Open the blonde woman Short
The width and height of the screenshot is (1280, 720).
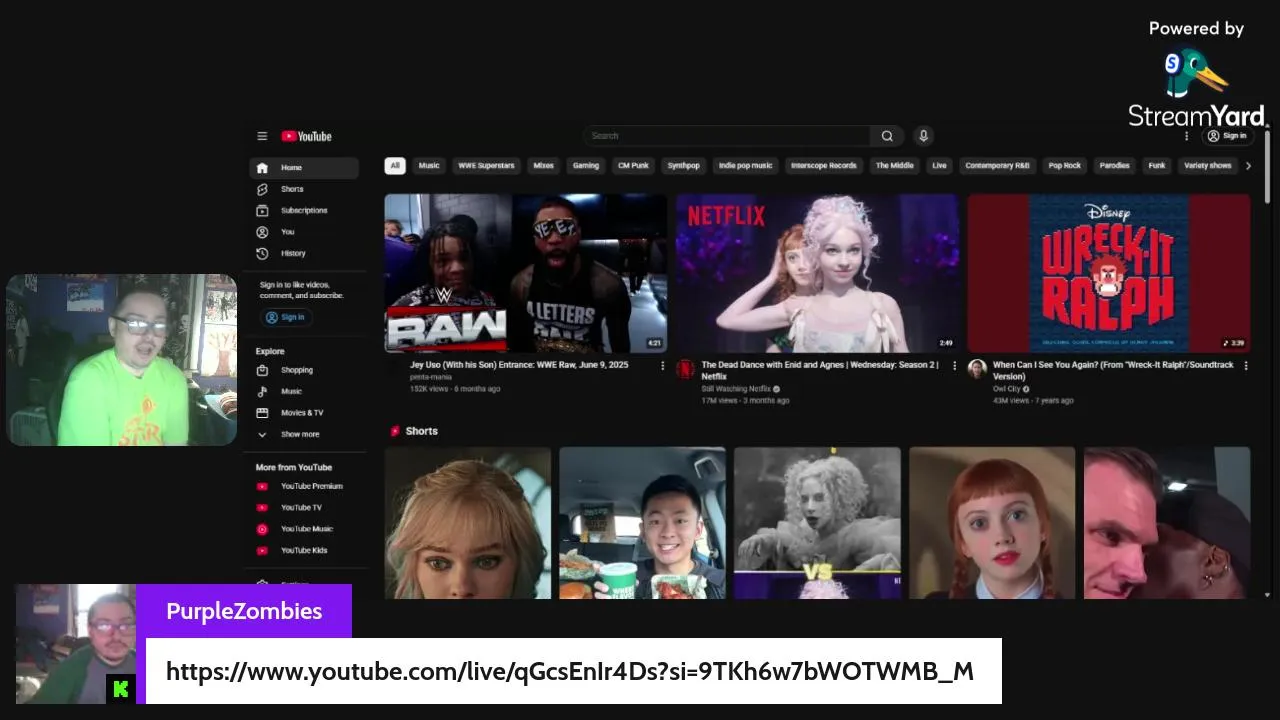468,523
